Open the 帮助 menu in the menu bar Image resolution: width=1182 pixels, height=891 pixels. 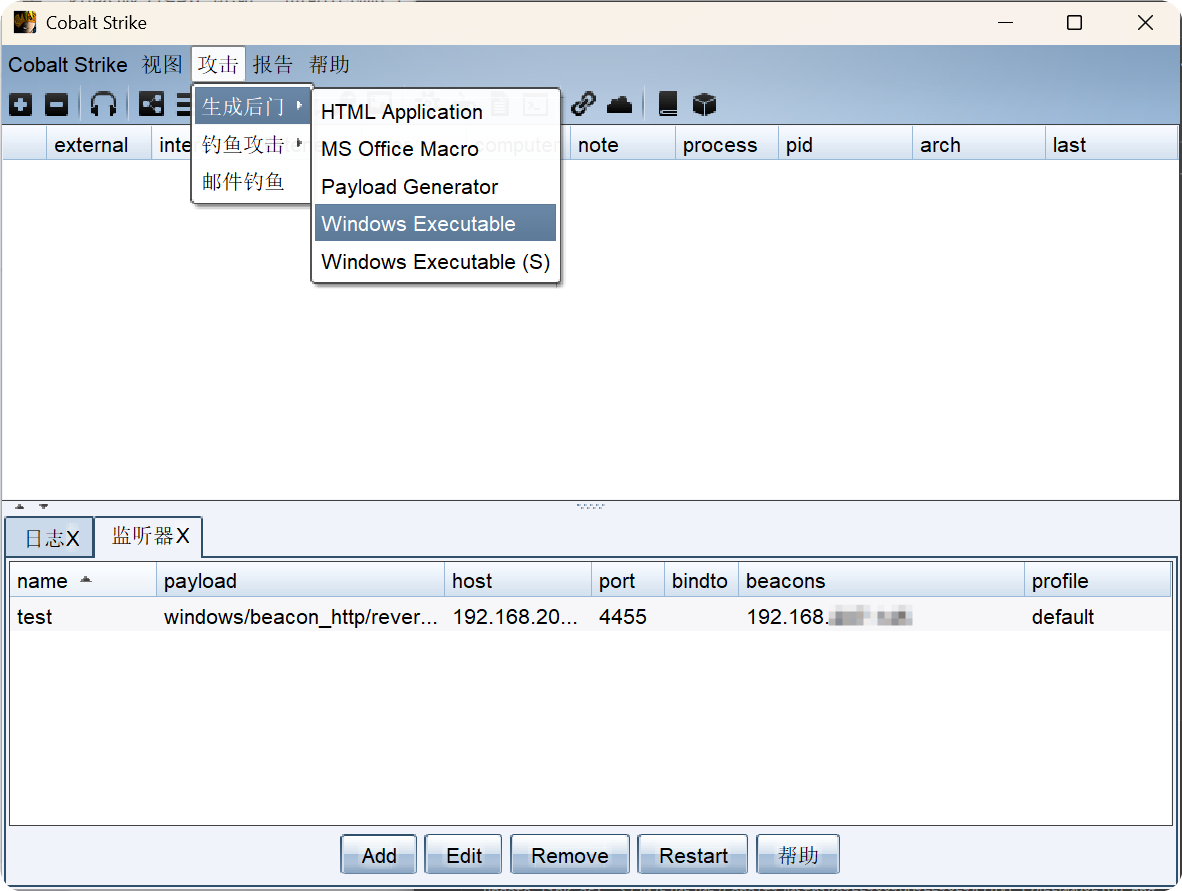[329, 65]
